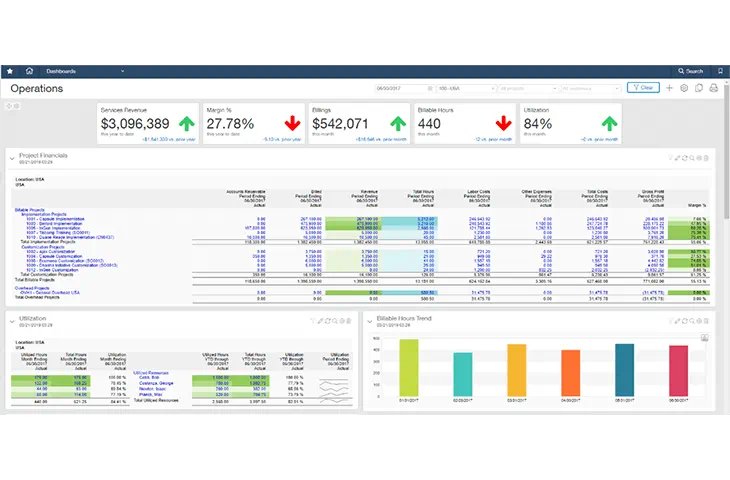Click the red down arrow on Billable Hours
This screenshot has width=730, height=480.
(x=503, y=123)
